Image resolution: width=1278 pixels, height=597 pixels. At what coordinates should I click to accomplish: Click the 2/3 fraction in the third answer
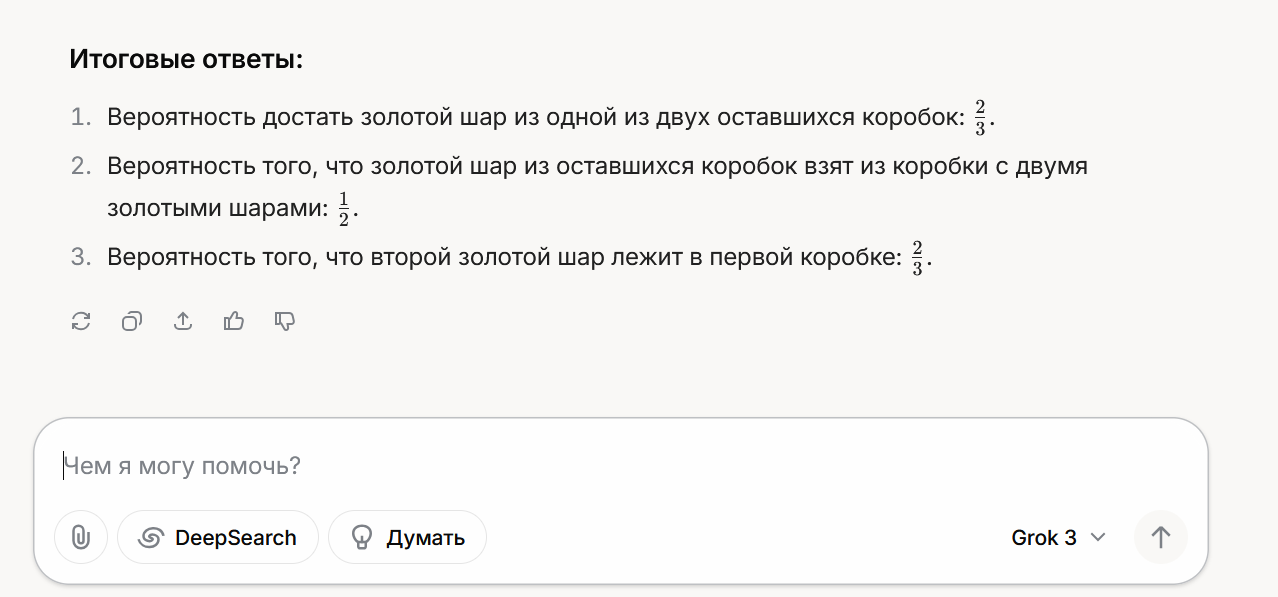click(917, 258)
